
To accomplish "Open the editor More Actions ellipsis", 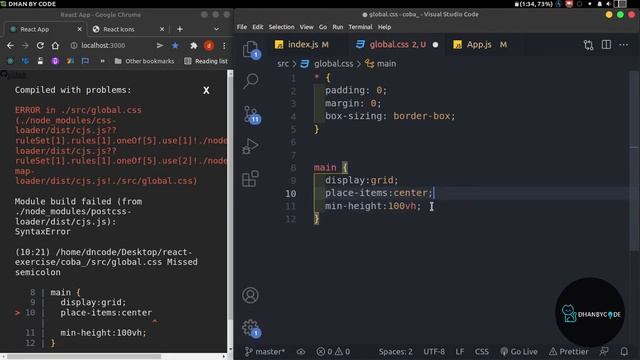I will click(624, 44).
